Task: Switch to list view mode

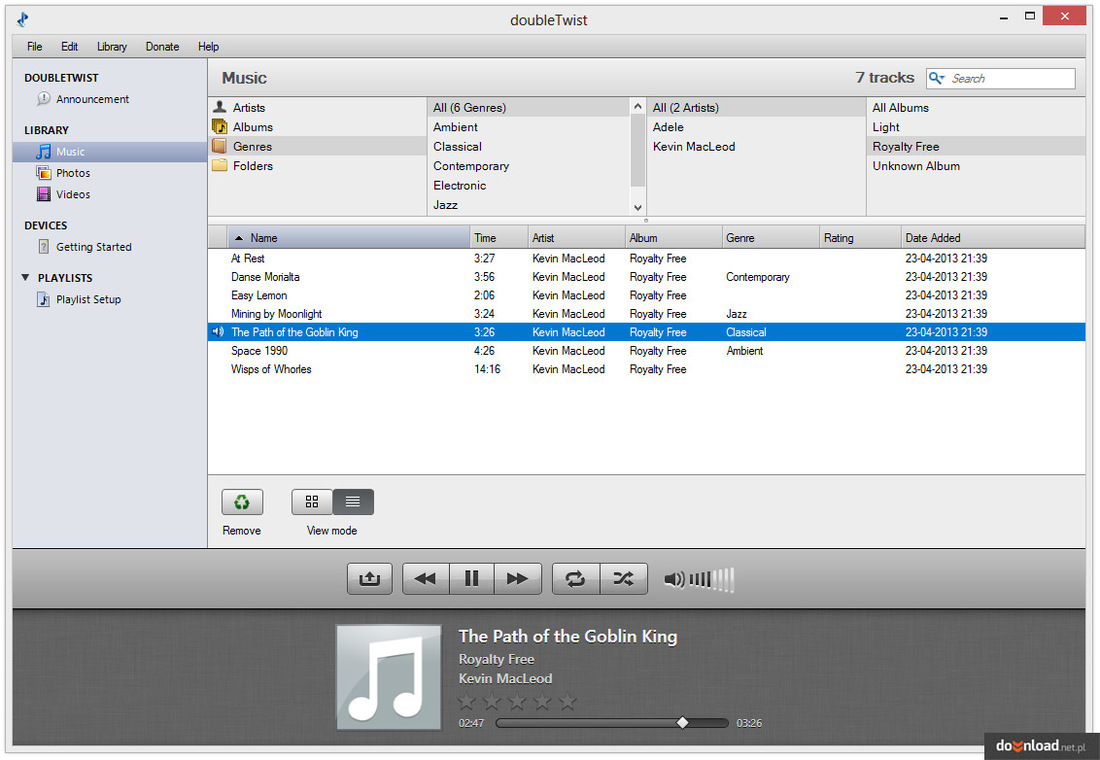Action: [x=353, y=502]
